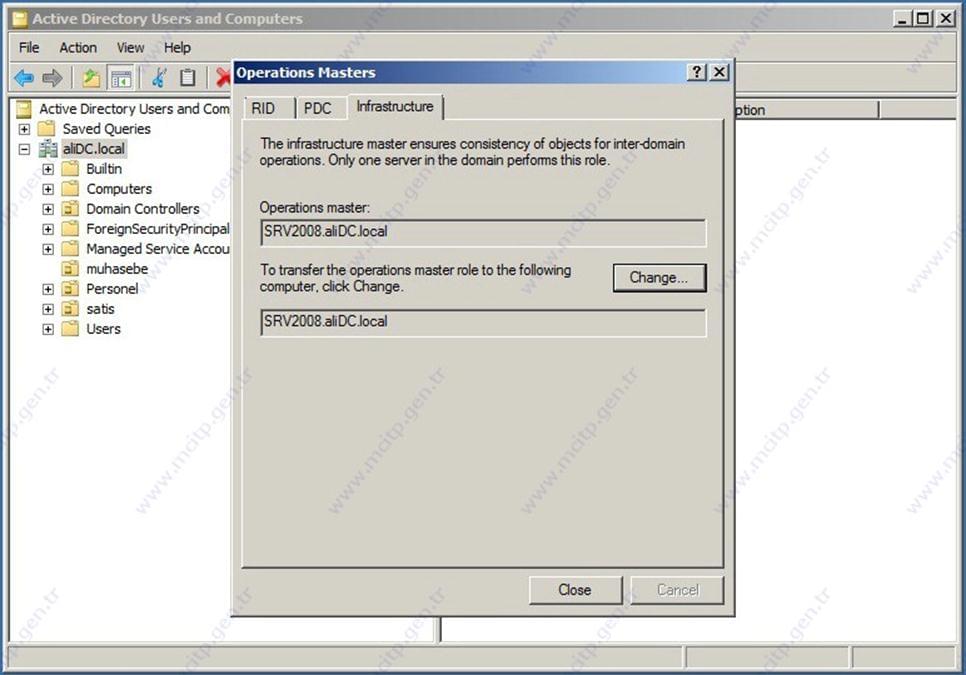Click the Operations master server field

click(484, 232)
